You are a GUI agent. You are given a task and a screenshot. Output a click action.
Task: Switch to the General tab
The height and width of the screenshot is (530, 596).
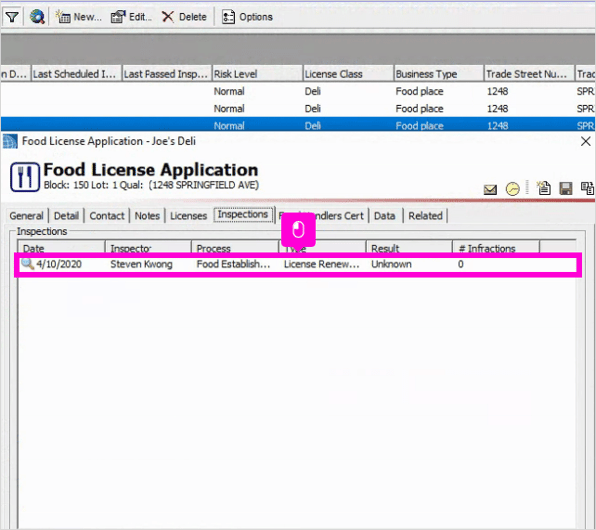point(26,216)
